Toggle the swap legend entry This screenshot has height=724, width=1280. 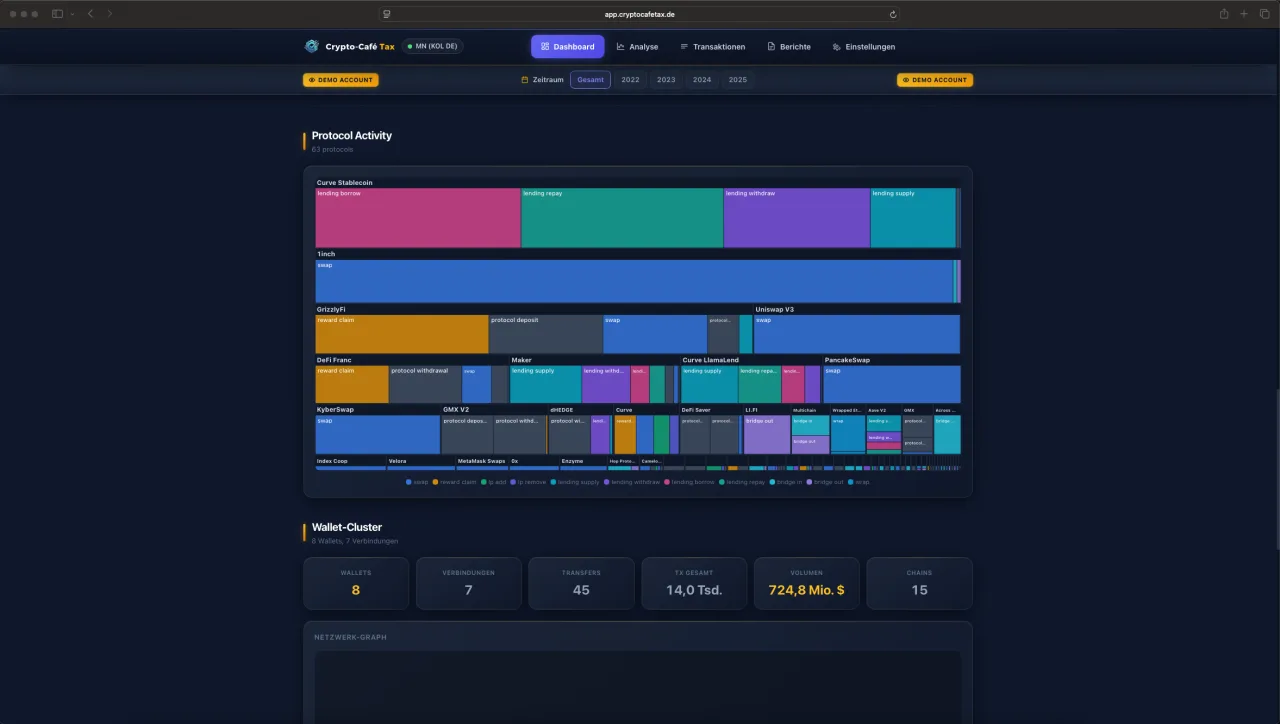click(x=417, y=482)
